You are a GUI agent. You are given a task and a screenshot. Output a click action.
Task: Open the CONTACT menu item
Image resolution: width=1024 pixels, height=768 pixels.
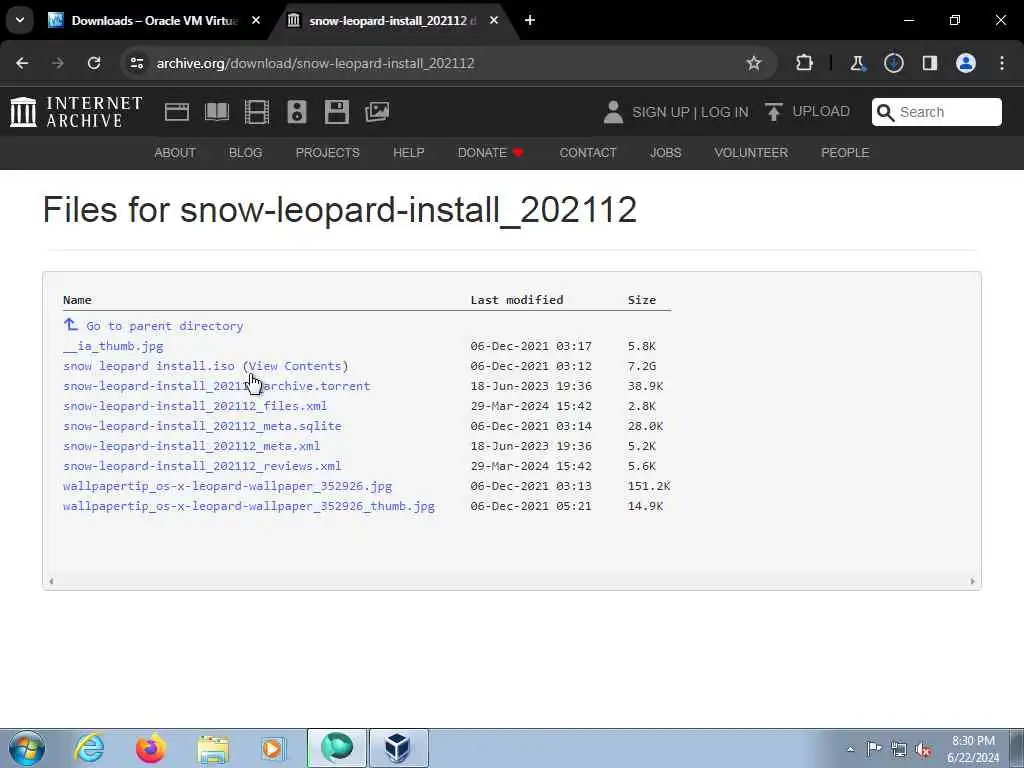588,153
